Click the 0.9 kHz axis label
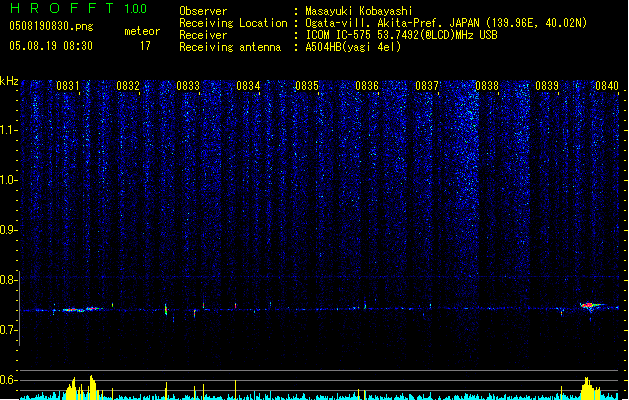 coord(8,230)
